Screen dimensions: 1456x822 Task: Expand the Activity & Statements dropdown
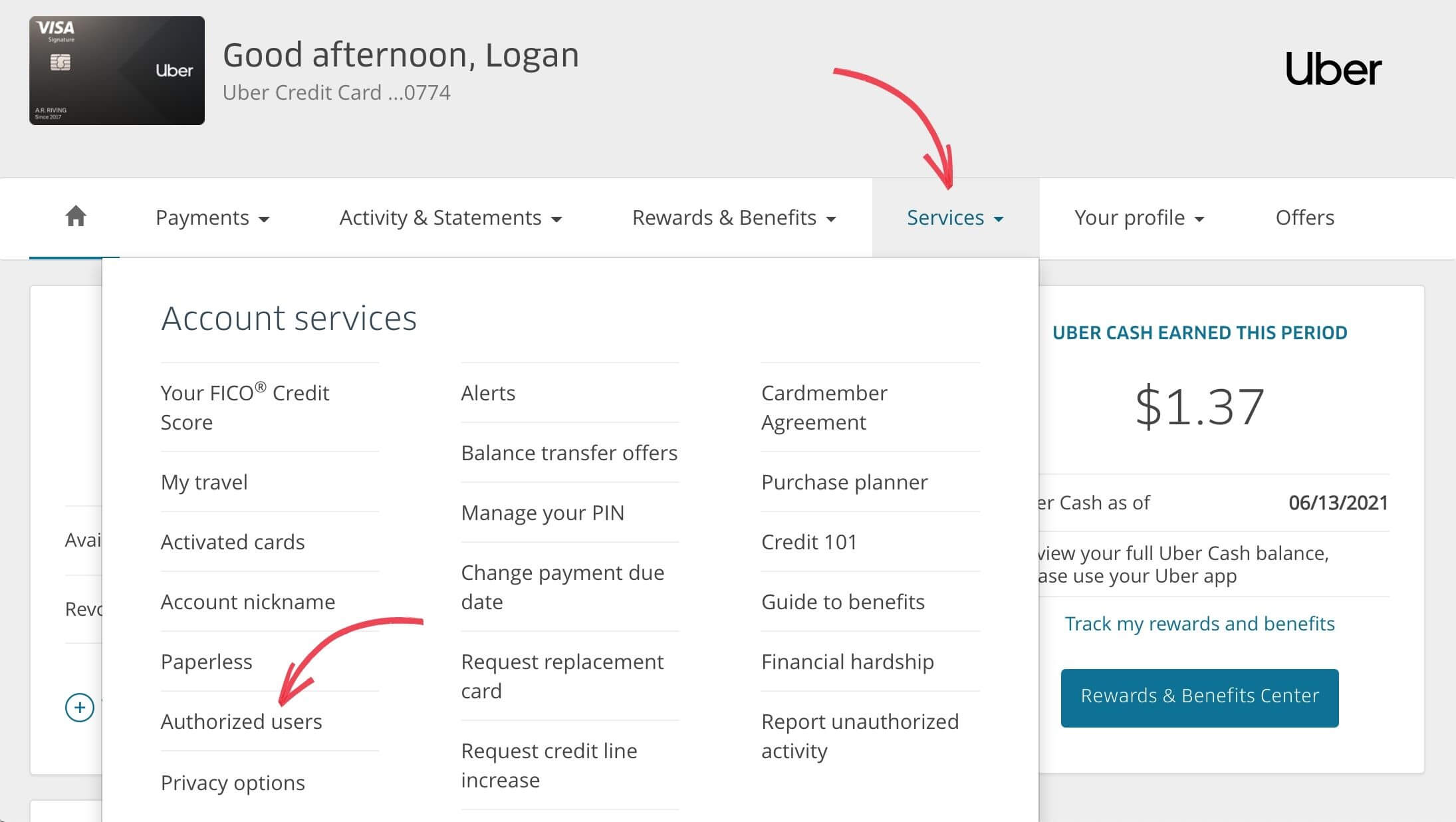click(x=449, y=217)
